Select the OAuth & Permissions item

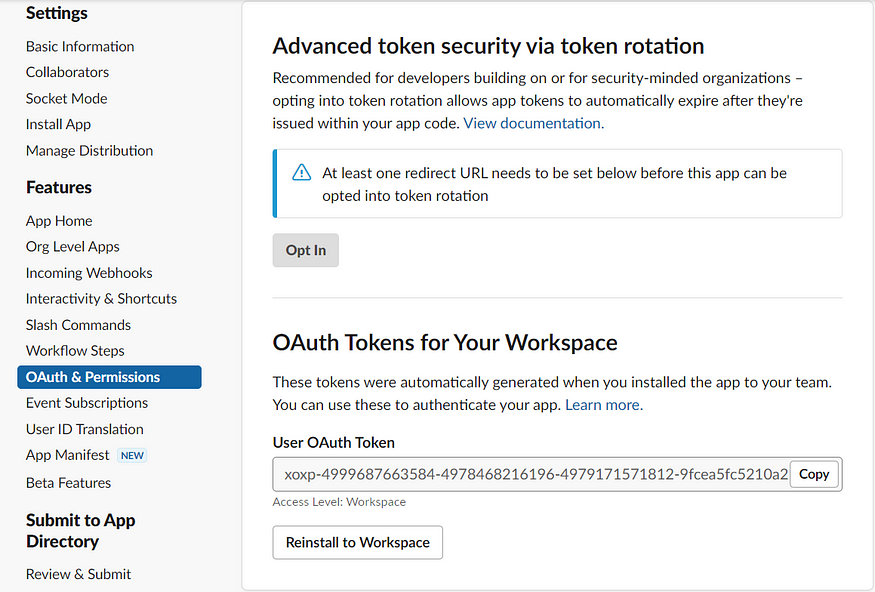click(x=109, y=377)
